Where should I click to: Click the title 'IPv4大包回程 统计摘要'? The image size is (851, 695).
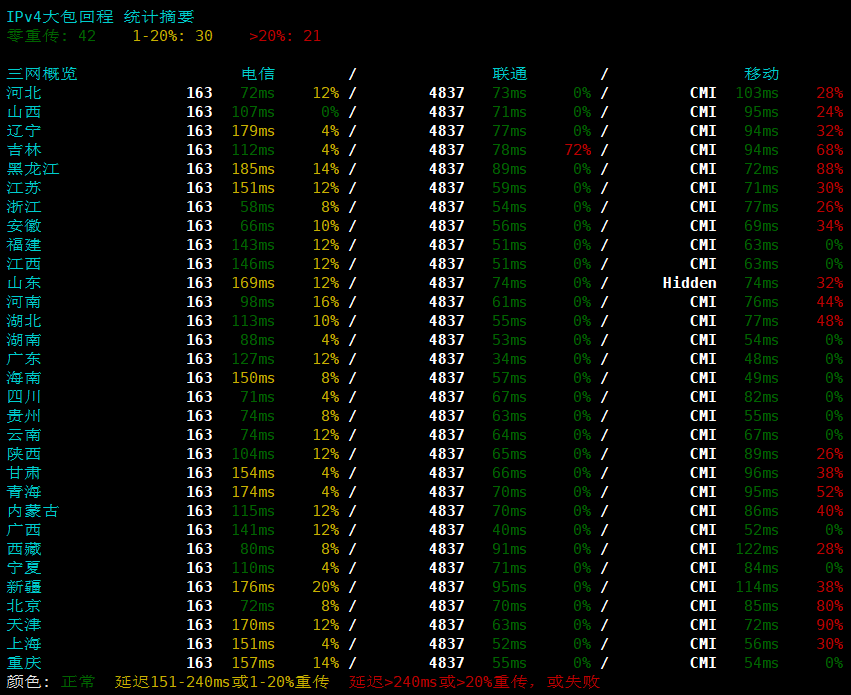(x=100, y=17)
